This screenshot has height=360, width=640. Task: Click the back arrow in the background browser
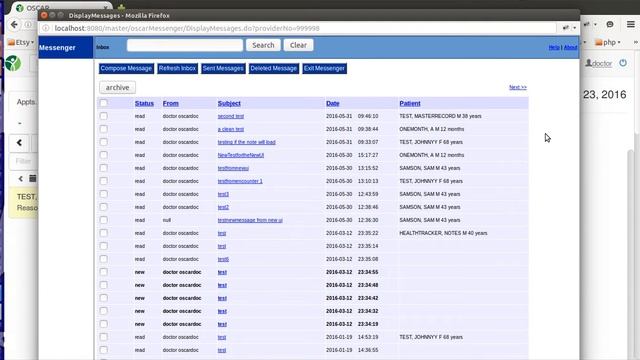pyautogui.click(x=14, y=24)
